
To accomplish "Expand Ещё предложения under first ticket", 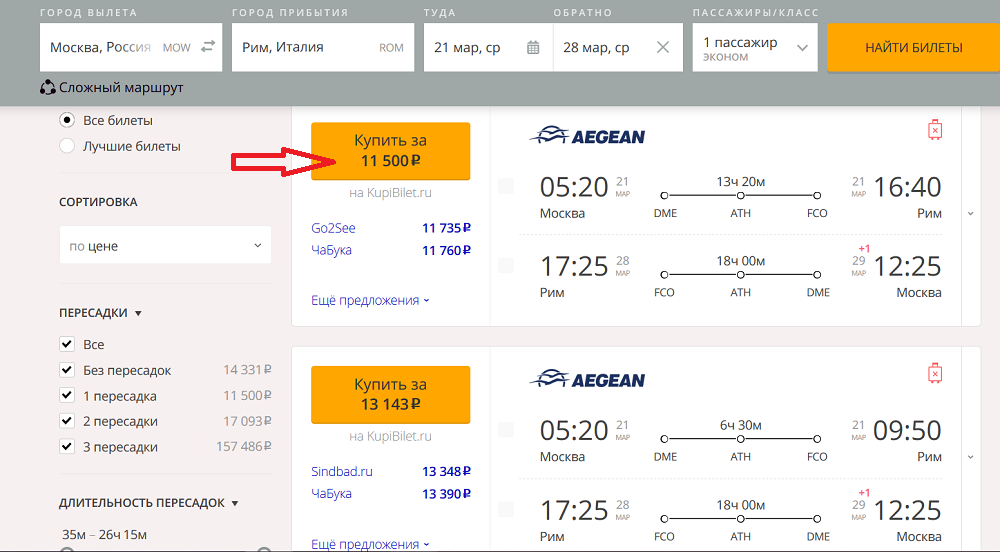I will (371, 300).
